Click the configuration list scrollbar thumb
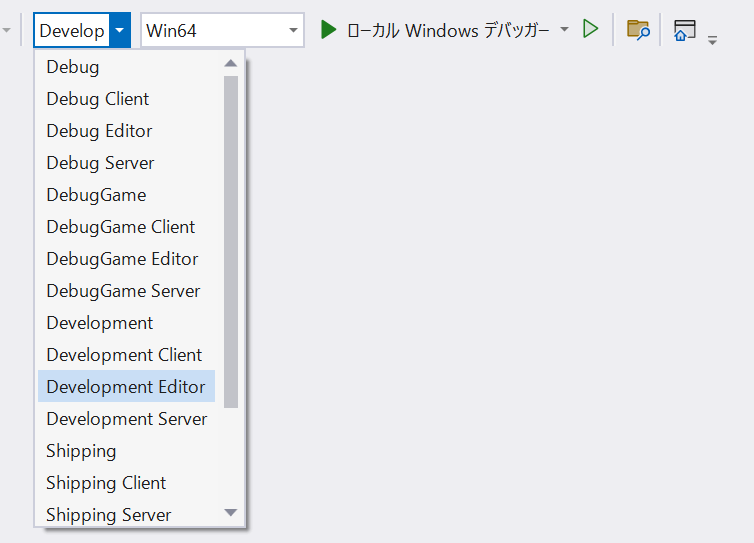Viewport: 754px width, 543px height. point(231,241)
